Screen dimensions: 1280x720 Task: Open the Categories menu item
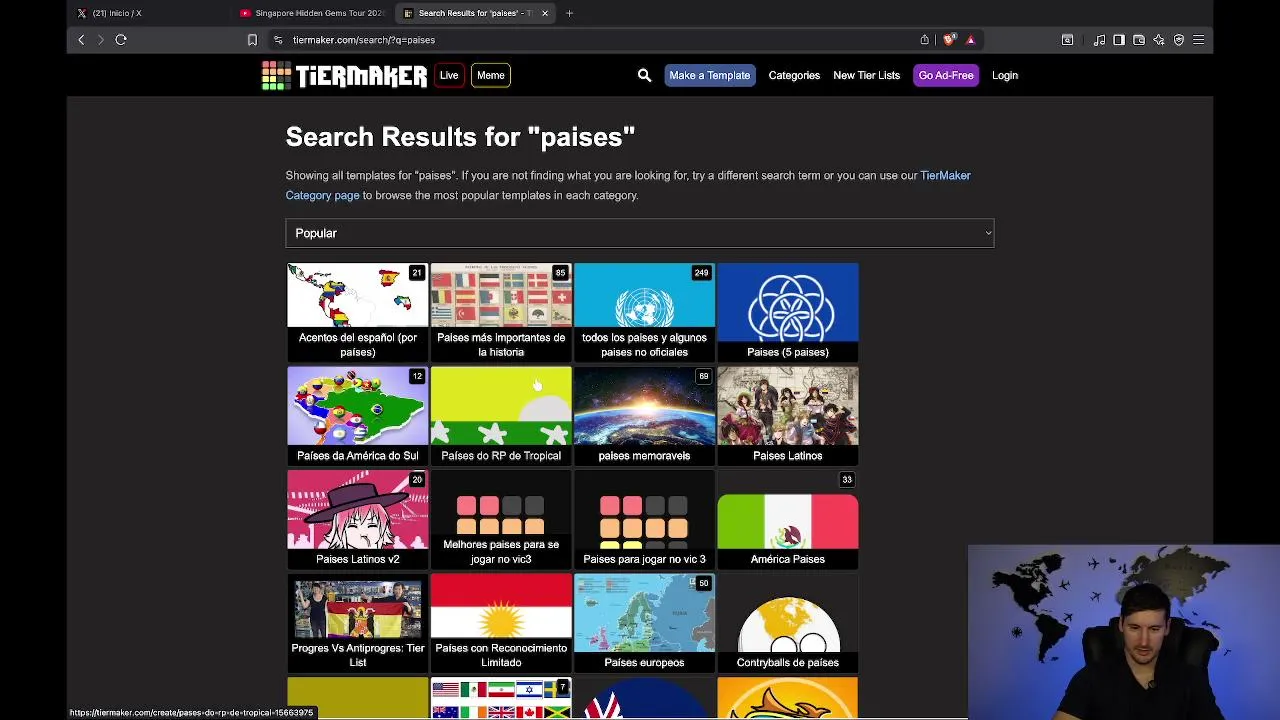(x=794, y=75)
